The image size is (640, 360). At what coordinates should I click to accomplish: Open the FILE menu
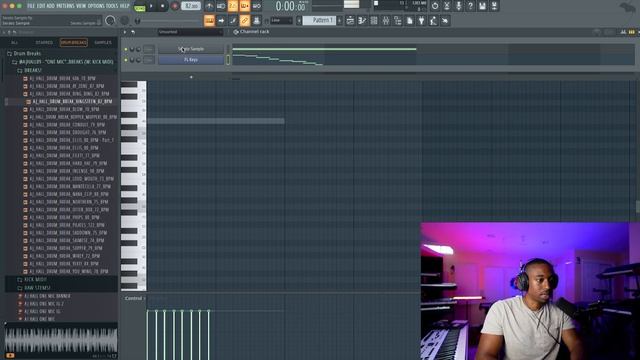tap(31, 6)
